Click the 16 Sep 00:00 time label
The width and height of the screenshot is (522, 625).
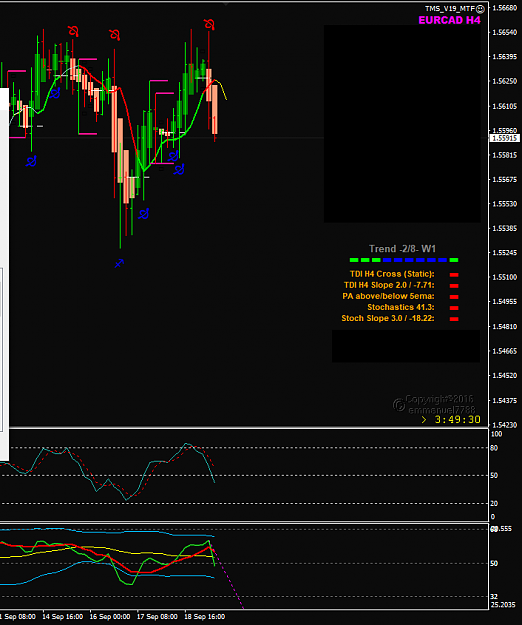(110, 617)
